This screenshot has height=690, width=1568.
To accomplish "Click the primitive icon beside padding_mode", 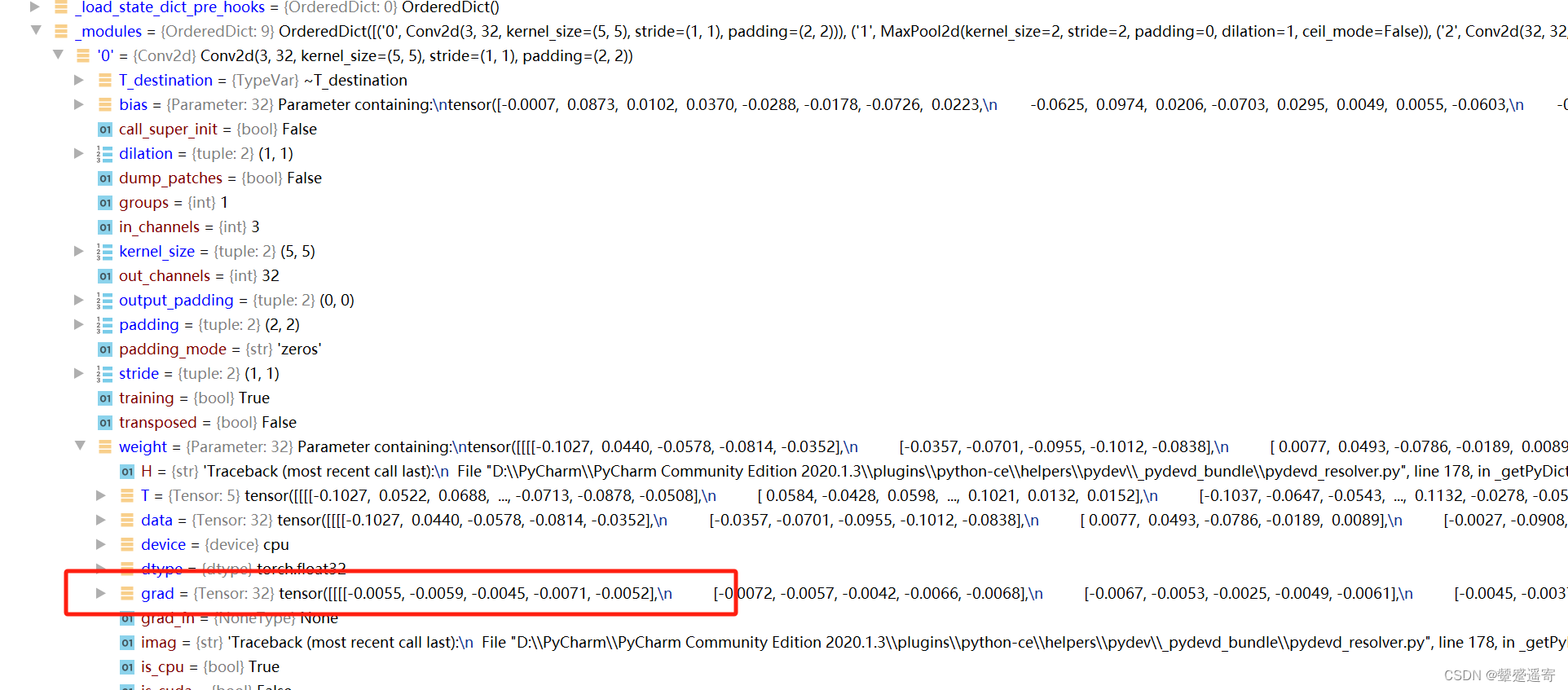I will (x=104, y=349).
